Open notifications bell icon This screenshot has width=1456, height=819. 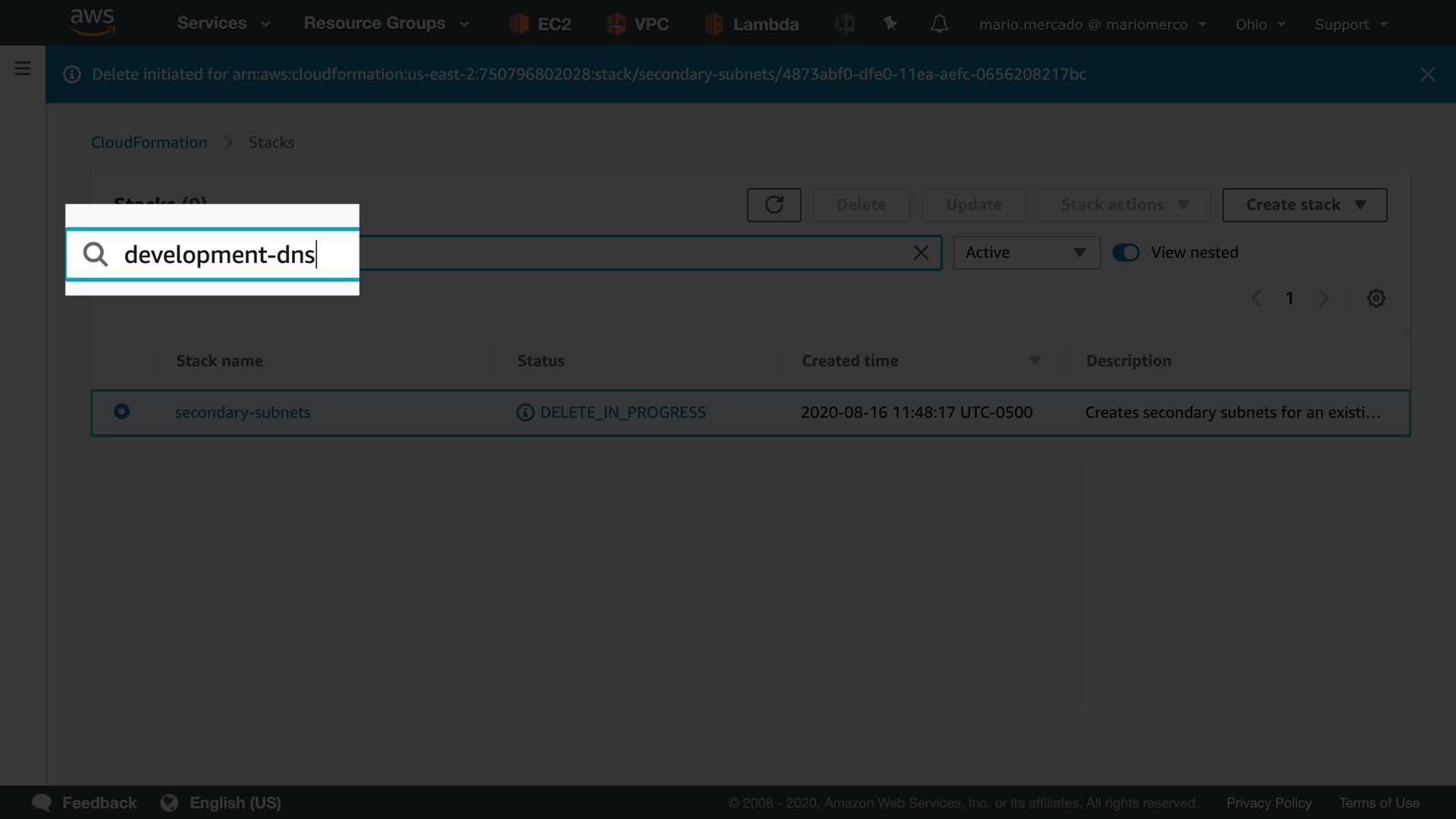[x=939, y=24]
